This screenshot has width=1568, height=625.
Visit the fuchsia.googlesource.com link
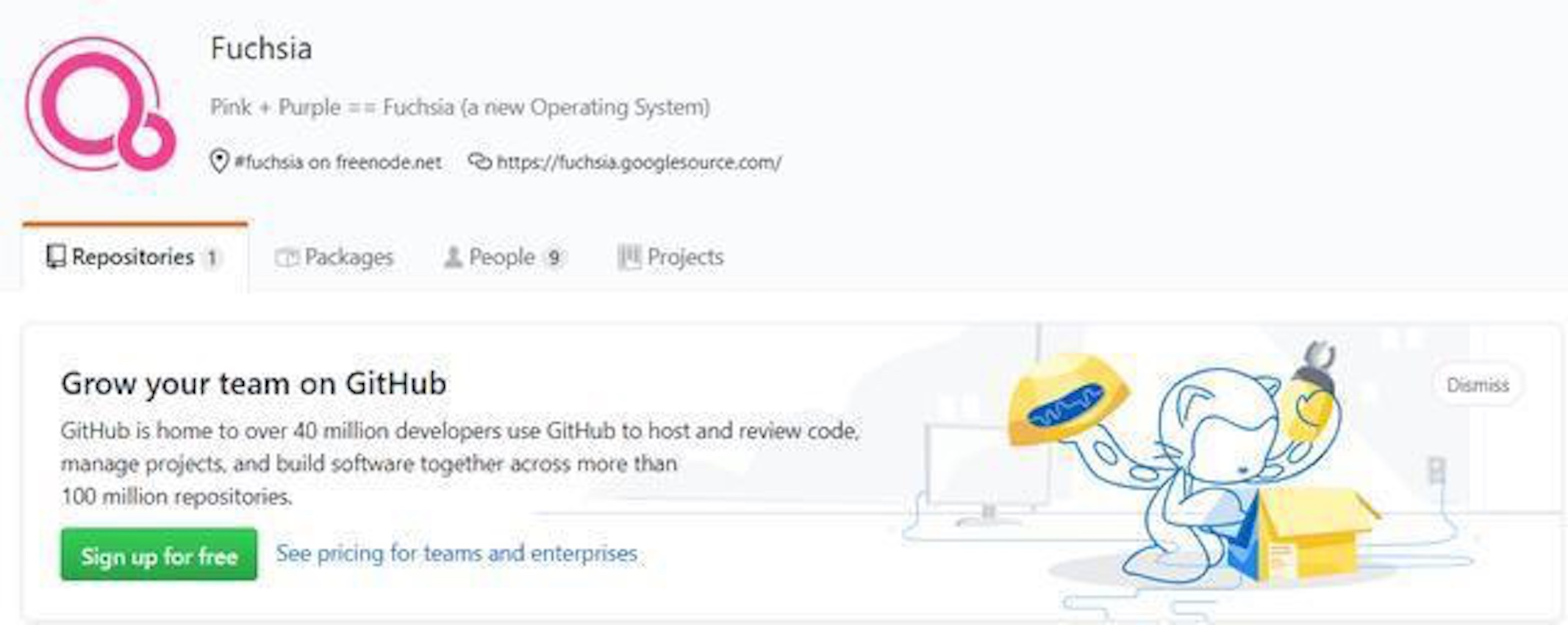tap(639, 162)
